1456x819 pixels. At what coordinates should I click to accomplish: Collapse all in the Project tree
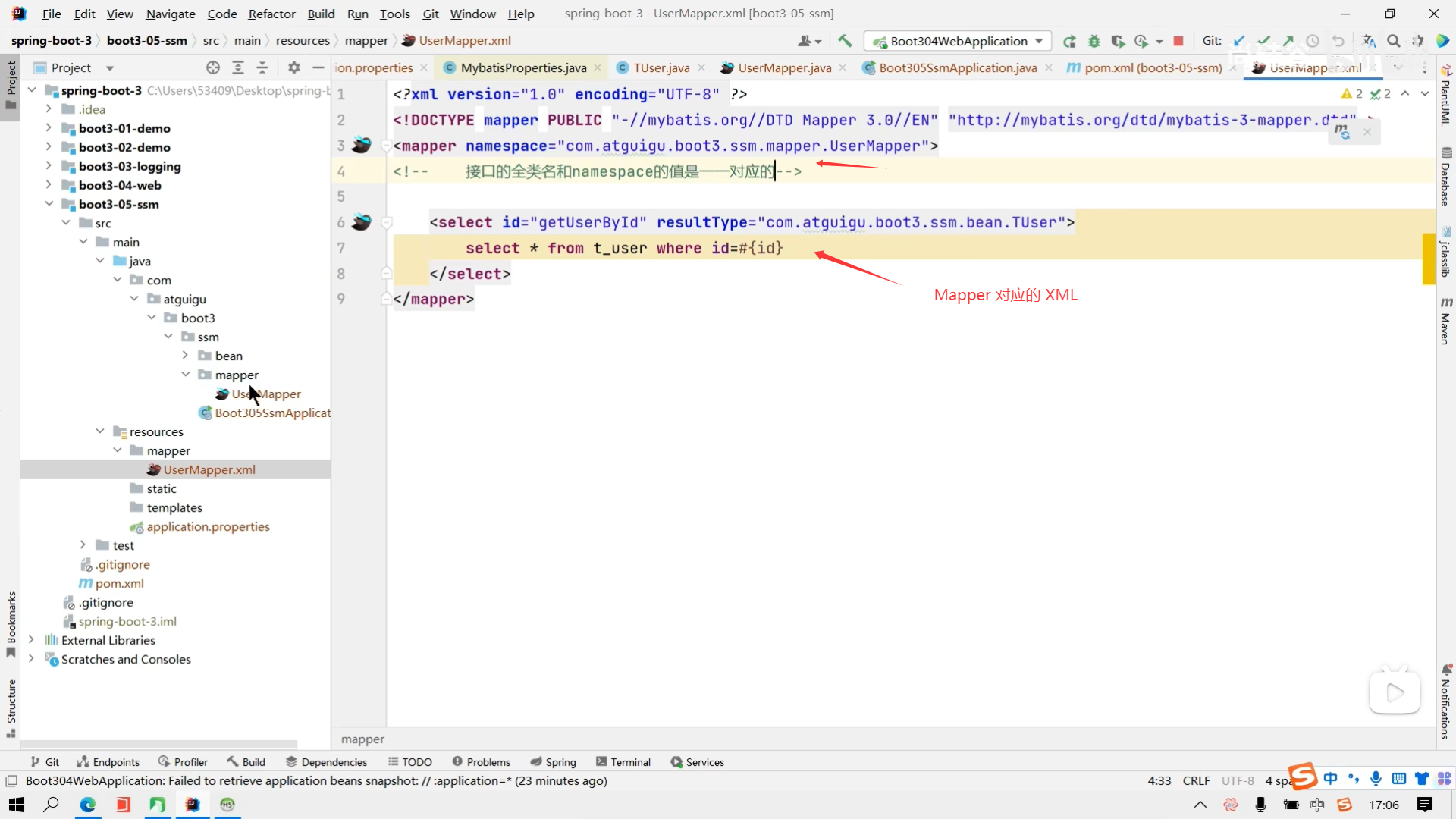pos(262,67)
